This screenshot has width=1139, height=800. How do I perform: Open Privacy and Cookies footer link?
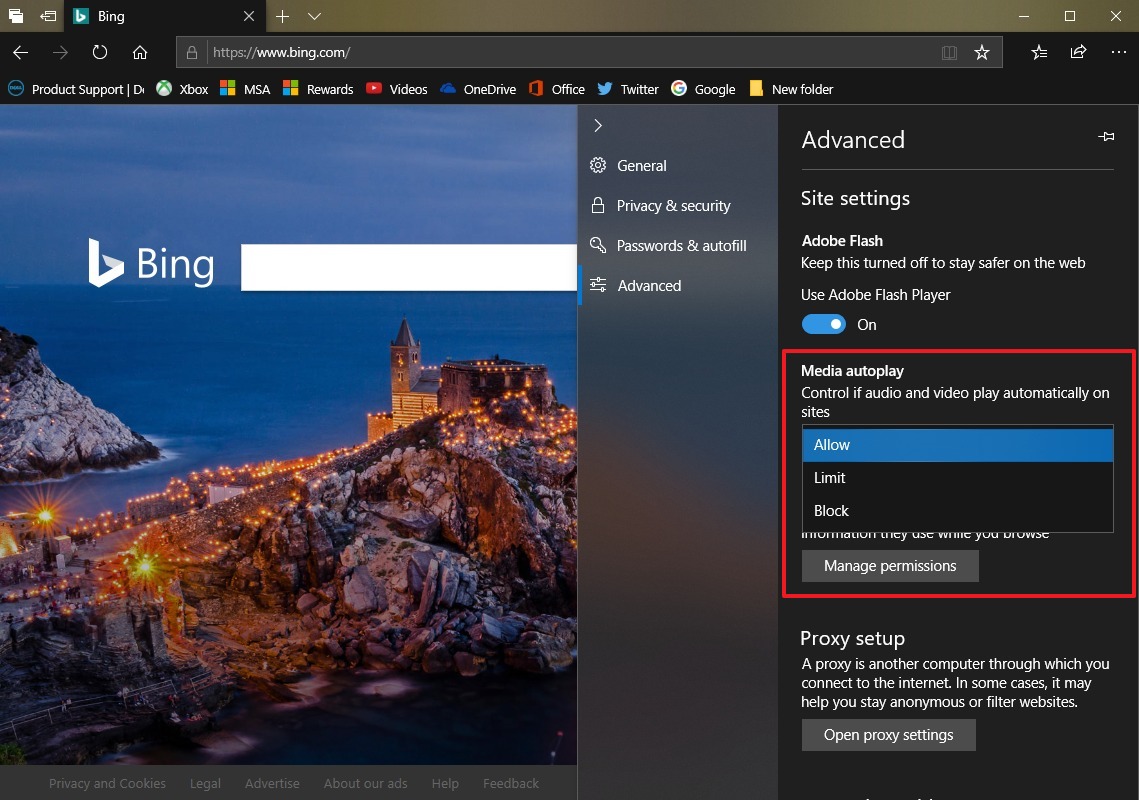point(108,783)
